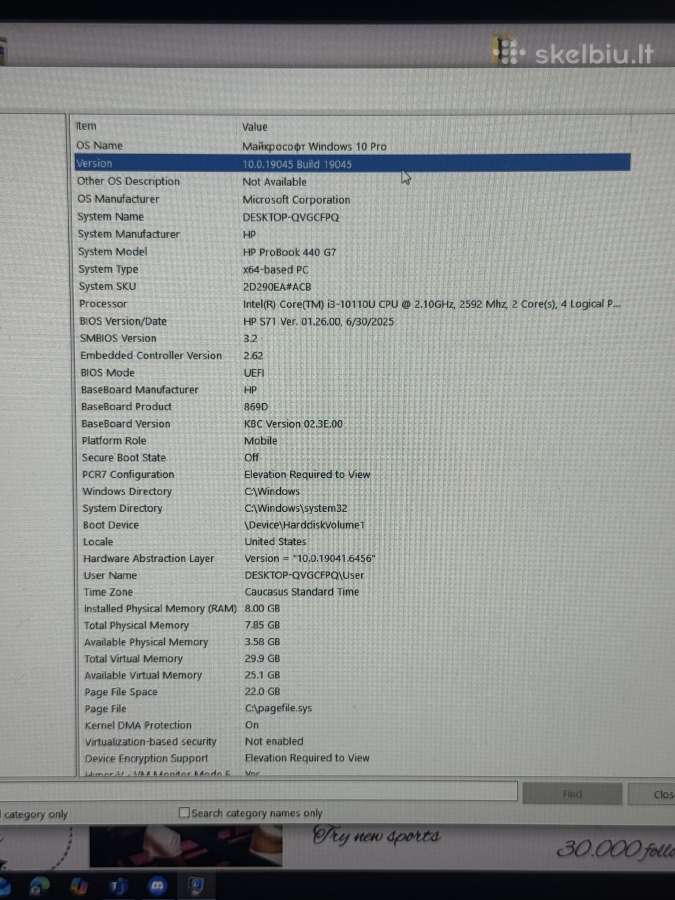Click the 'Caucasus Standard Time' value
This screenshot has width=675, height=900.
pos(302,591)
